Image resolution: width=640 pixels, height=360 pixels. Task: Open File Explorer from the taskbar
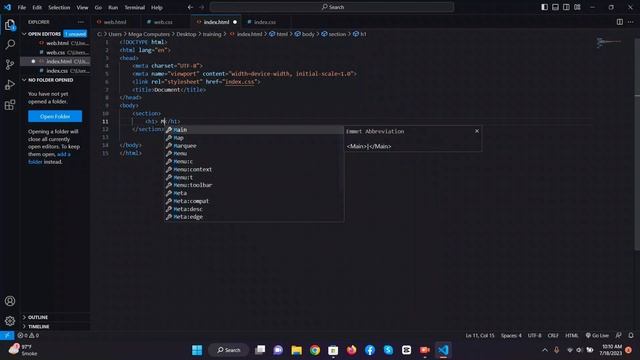click(x=296, y=350)
